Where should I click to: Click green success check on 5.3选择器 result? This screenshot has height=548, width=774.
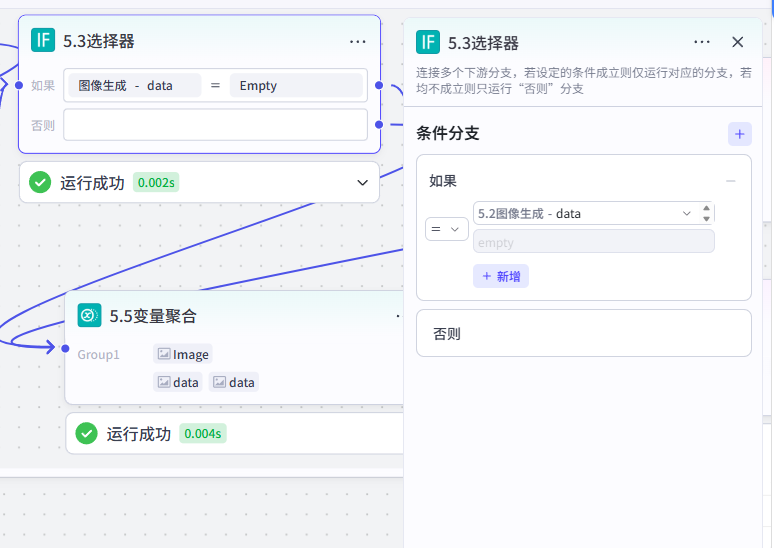pyautogui.click(x=40, y=183)
